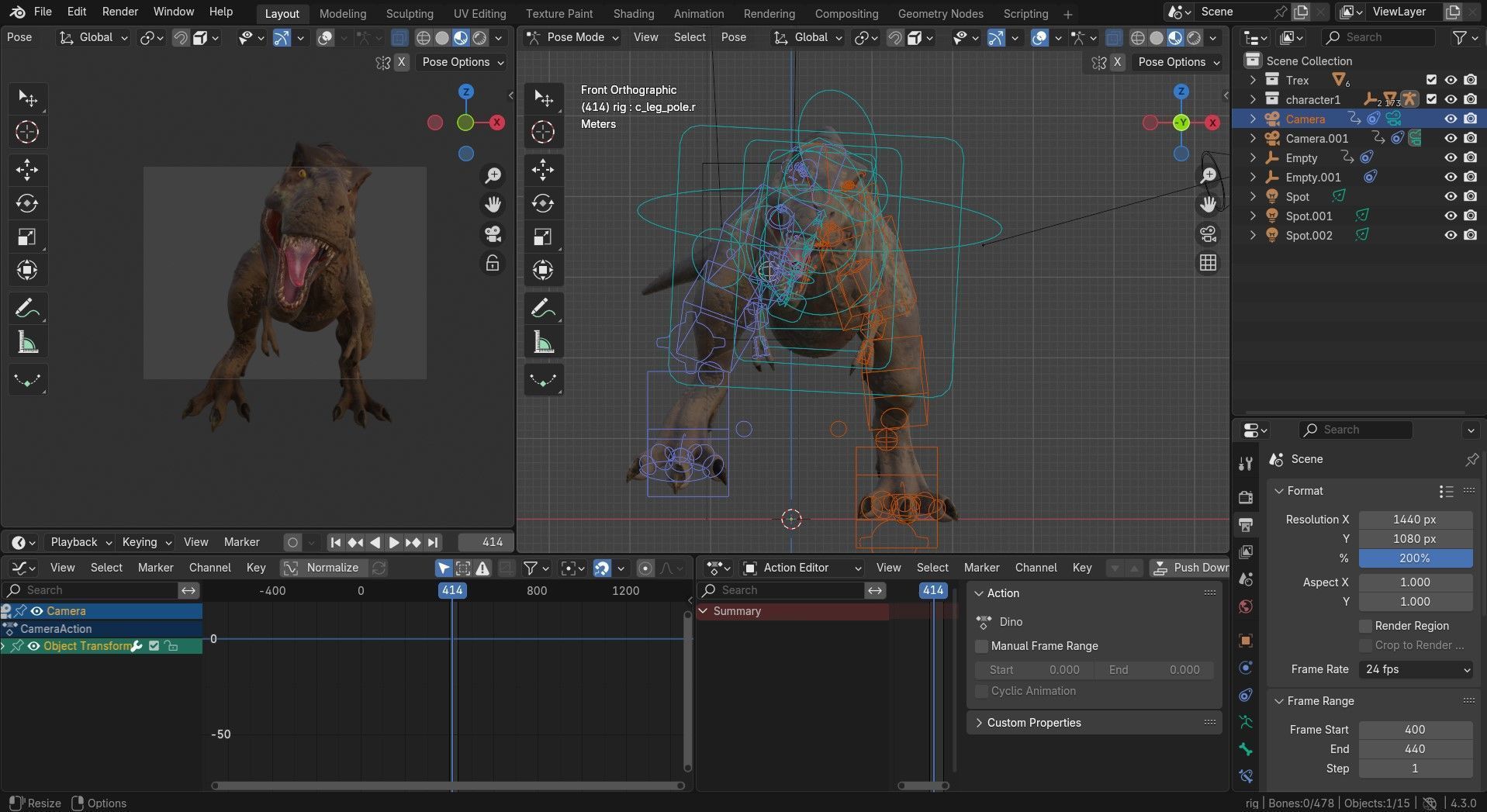Expand the Trex collection in outliner

pos(1252,80)
